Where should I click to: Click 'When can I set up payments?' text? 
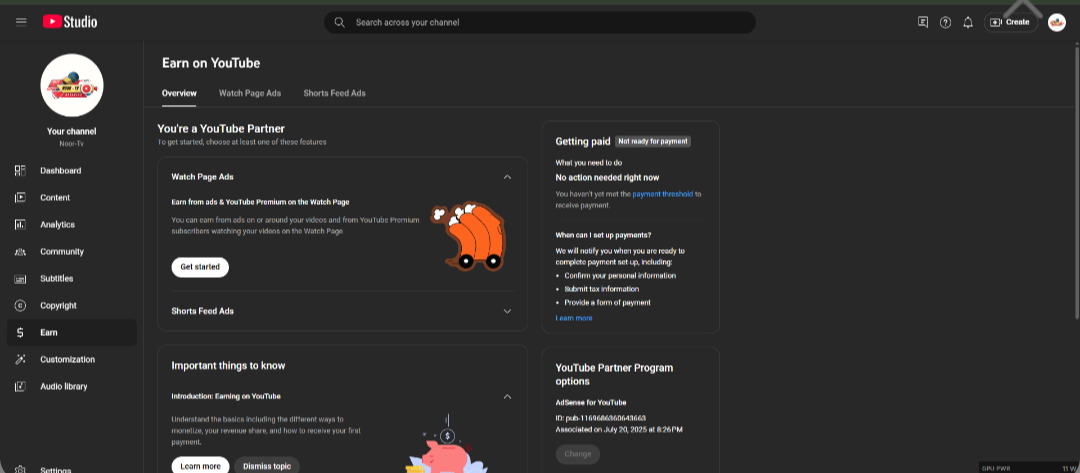(x=603, y=235)
